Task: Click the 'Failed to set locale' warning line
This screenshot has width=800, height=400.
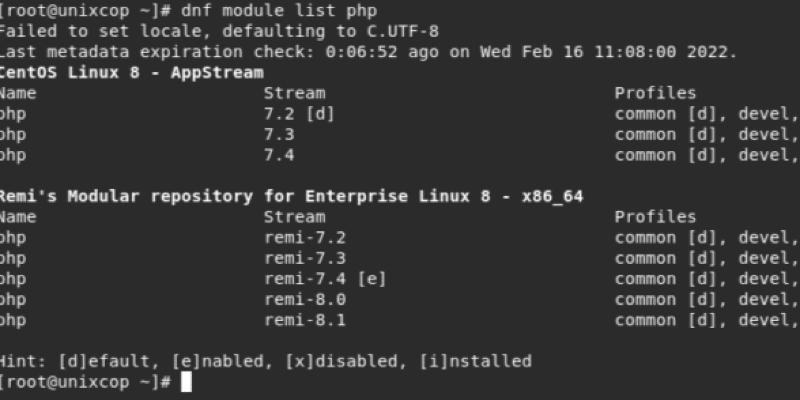Action: 218,31
